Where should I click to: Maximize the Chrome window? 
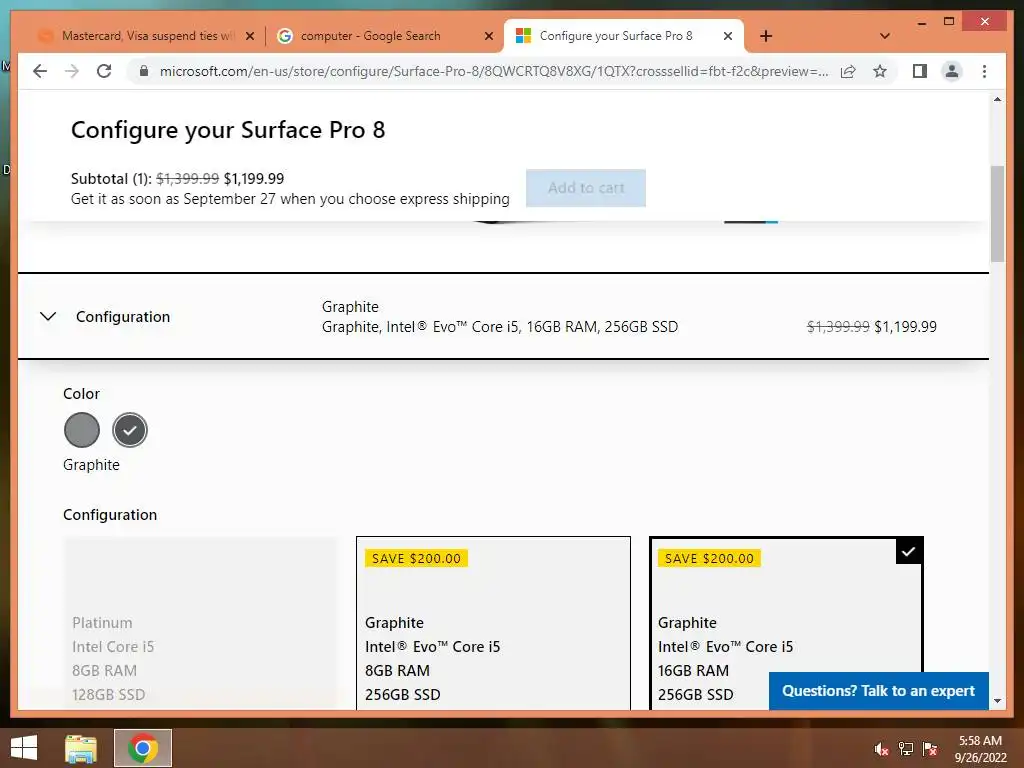pyautogui.click(x=949, y=22)
